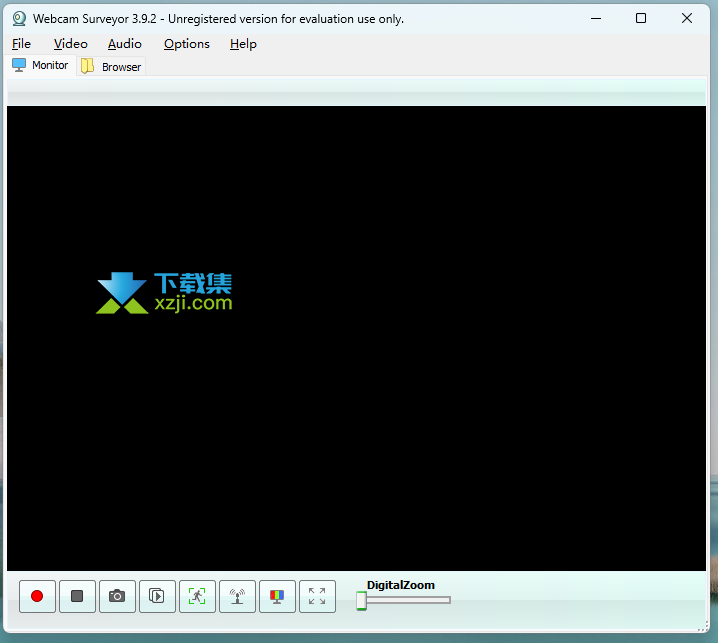Stop capture with the square stop button
Screen dimensions: 718x643
pyautogui.click(x=77, y=596)
